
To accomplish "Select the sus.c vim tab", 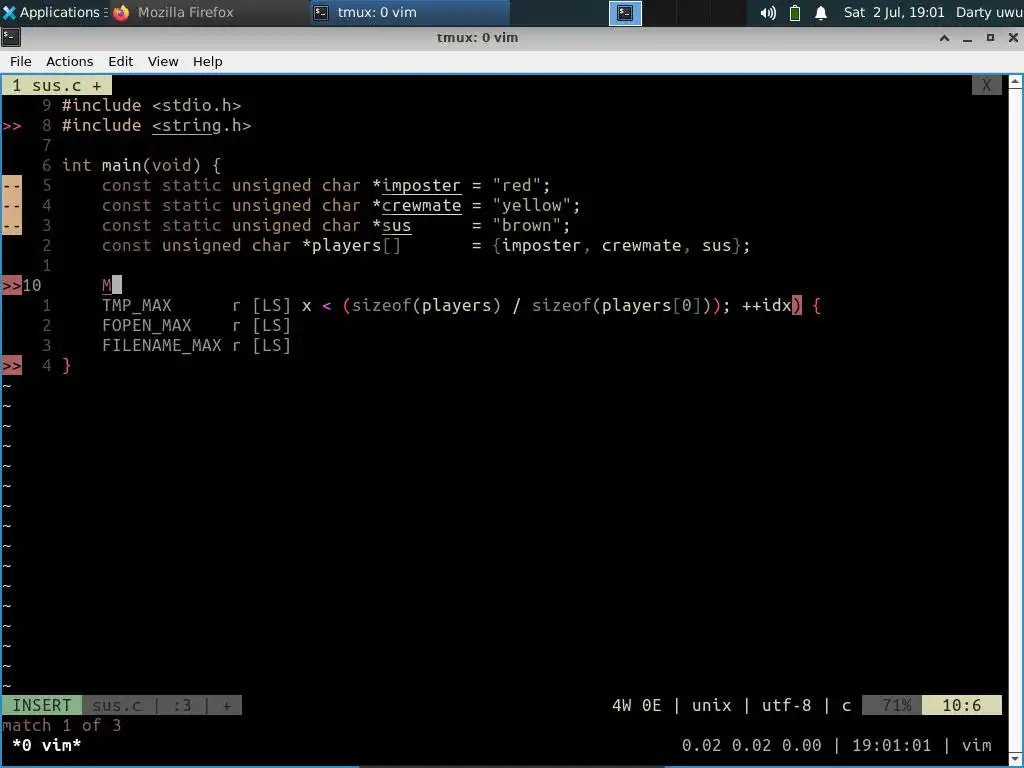I will coord(57,86).
